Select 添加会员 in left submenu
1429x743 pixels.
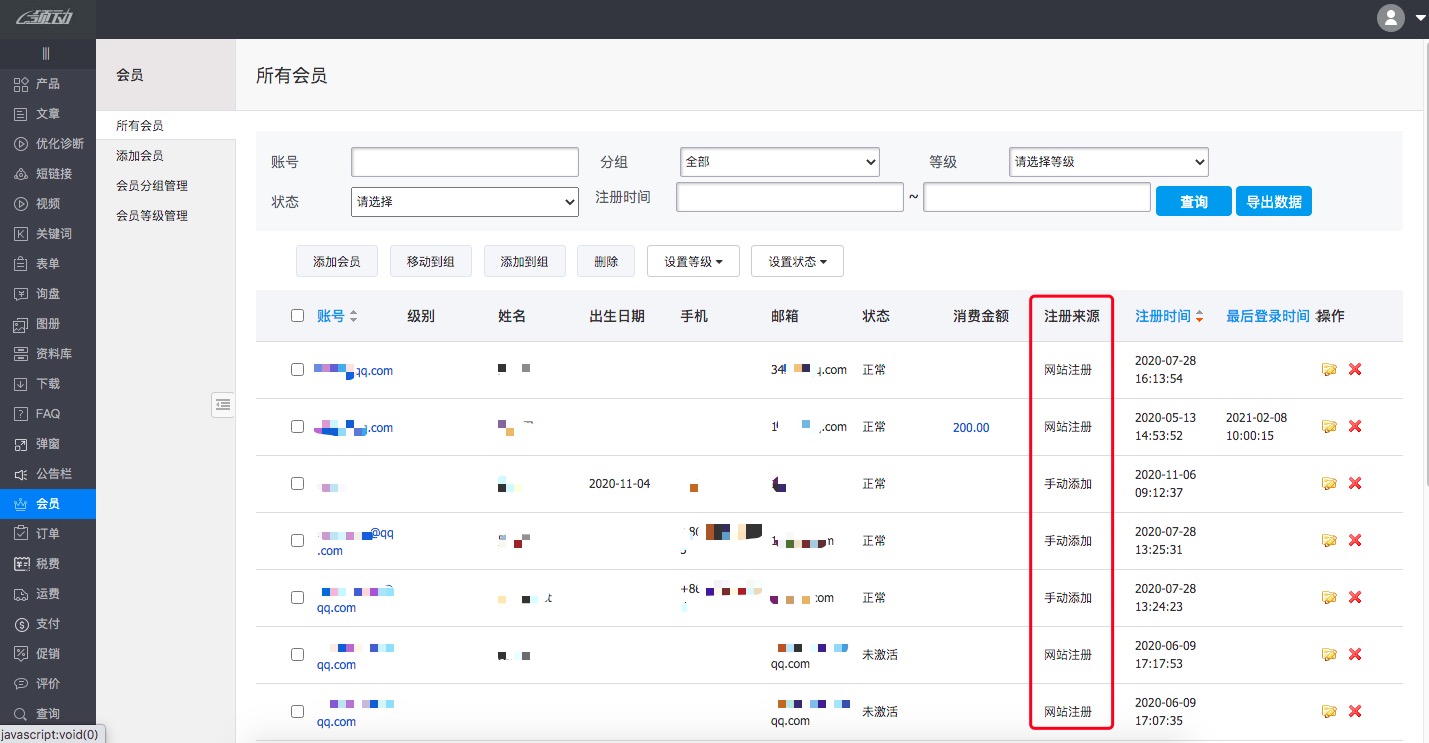click(140, 156)
